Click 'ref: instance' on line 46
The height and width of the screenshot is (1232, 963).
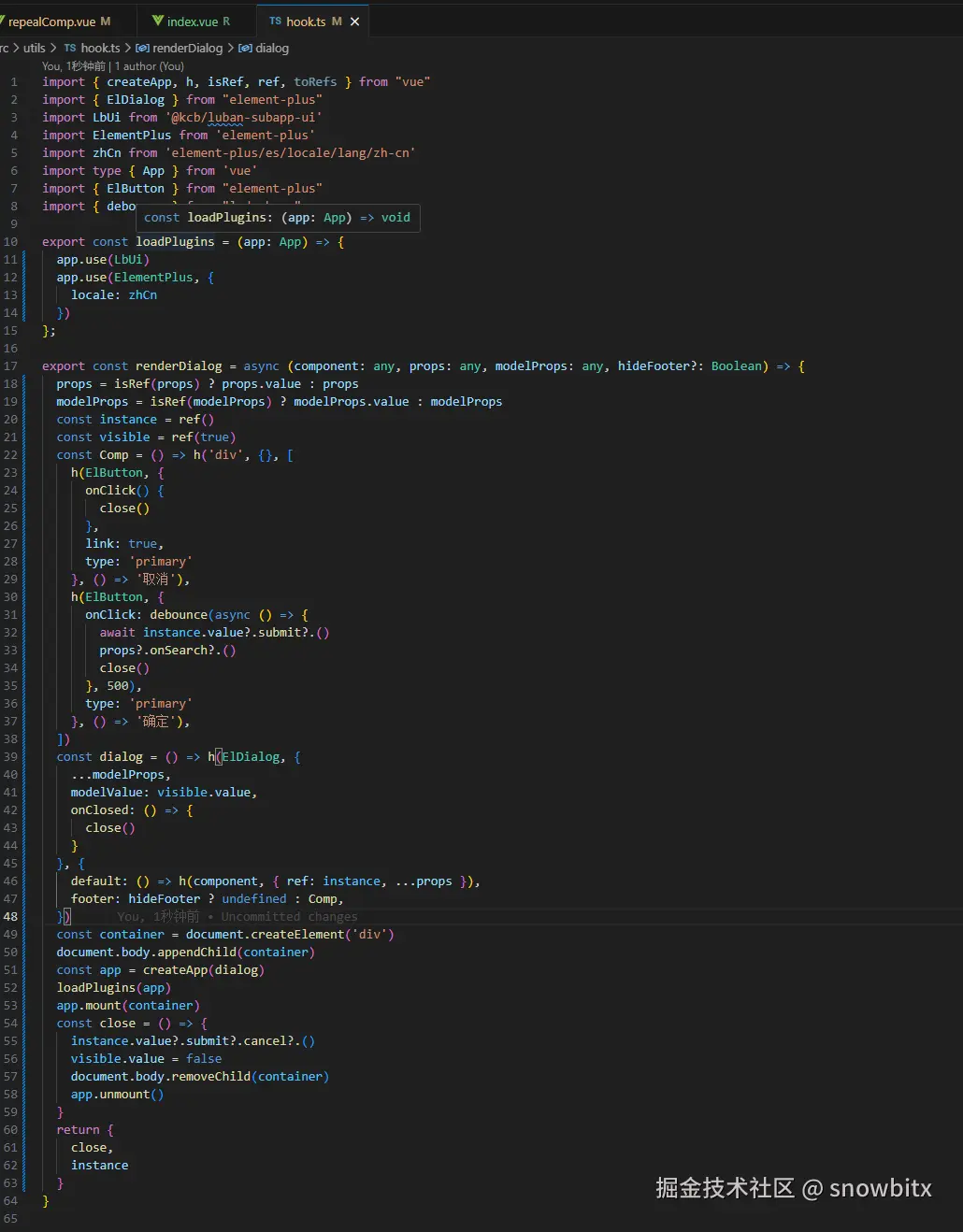point(334,881)
